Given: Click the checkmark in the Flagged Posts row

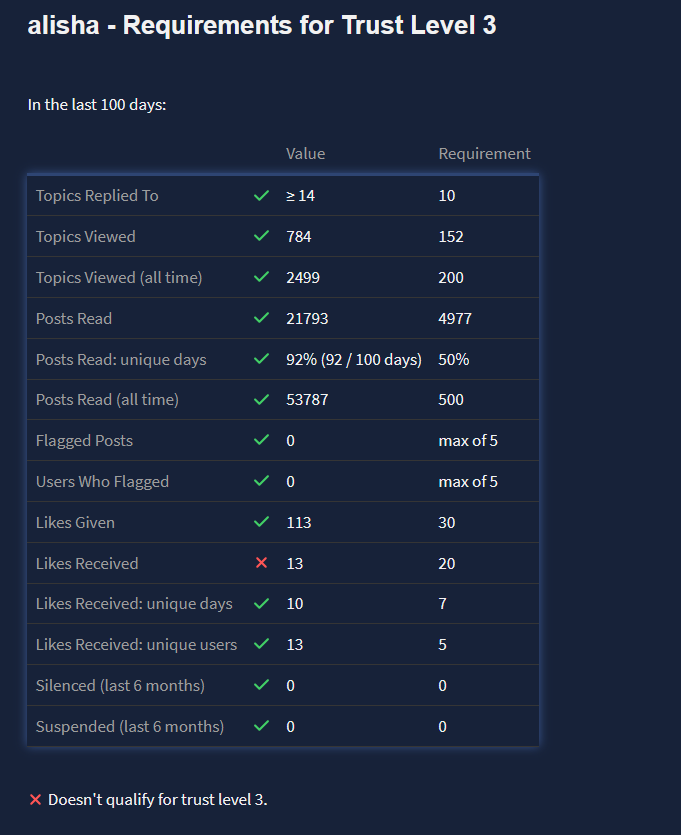Looking at the screenshot, I should [x=262, y=441].
